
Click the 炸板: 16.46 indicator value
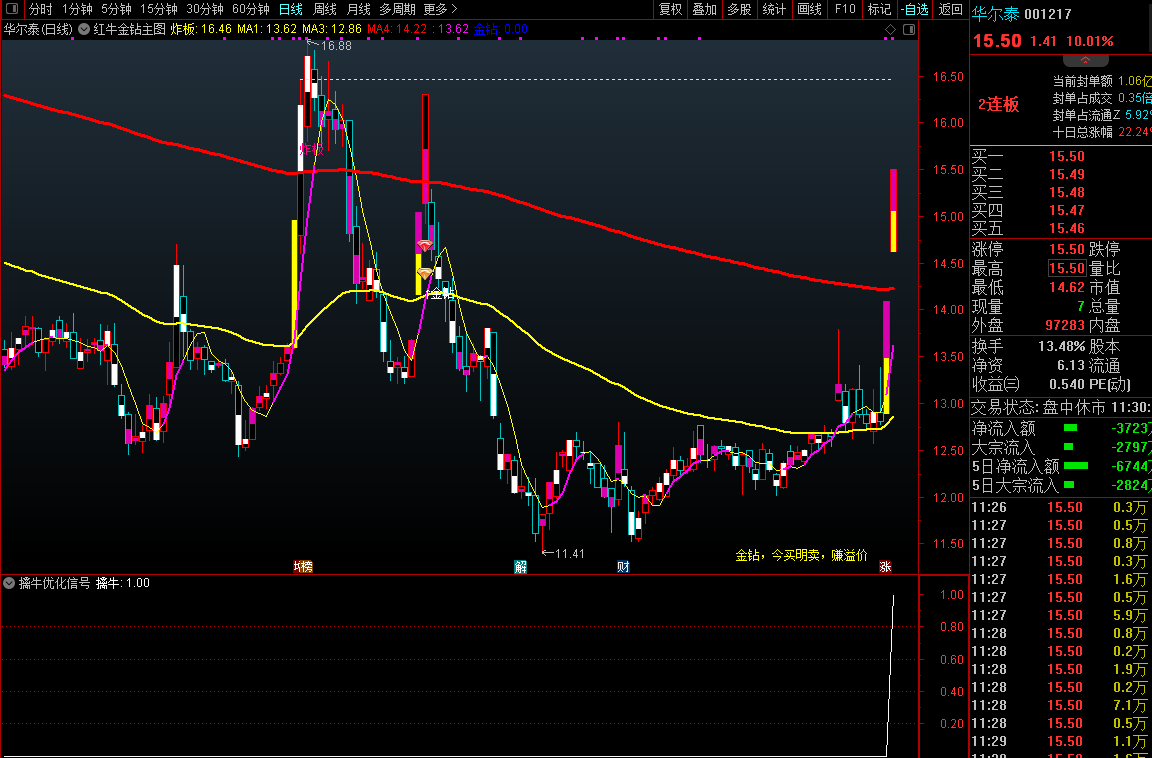[201, 29]
